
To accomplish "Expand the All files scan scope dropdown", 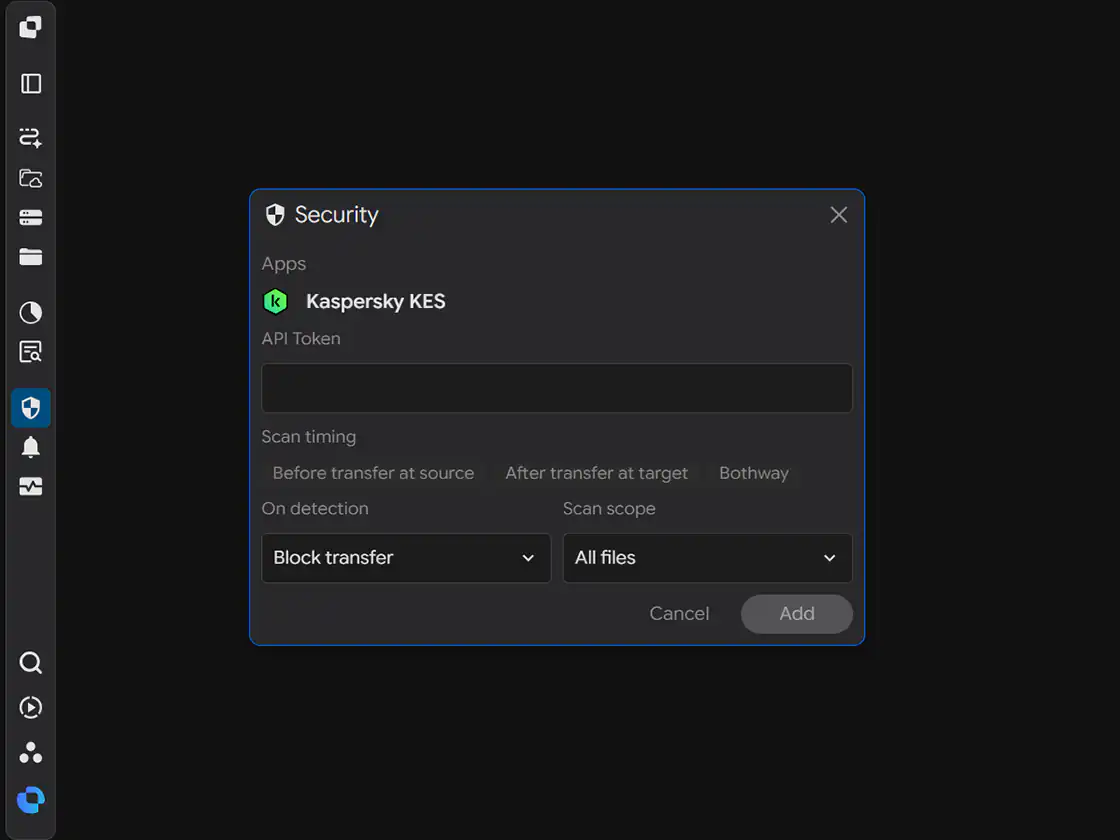I will pyautogui.click(x=707, y=558).
